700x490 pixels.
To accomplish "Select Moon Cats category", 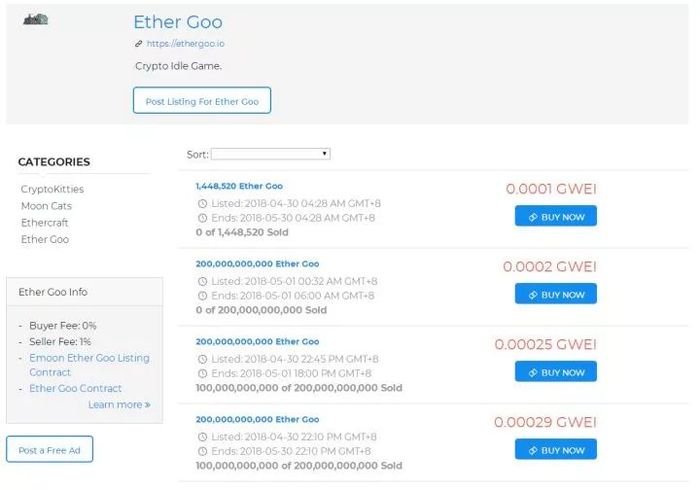I will (x=46, y=205).
